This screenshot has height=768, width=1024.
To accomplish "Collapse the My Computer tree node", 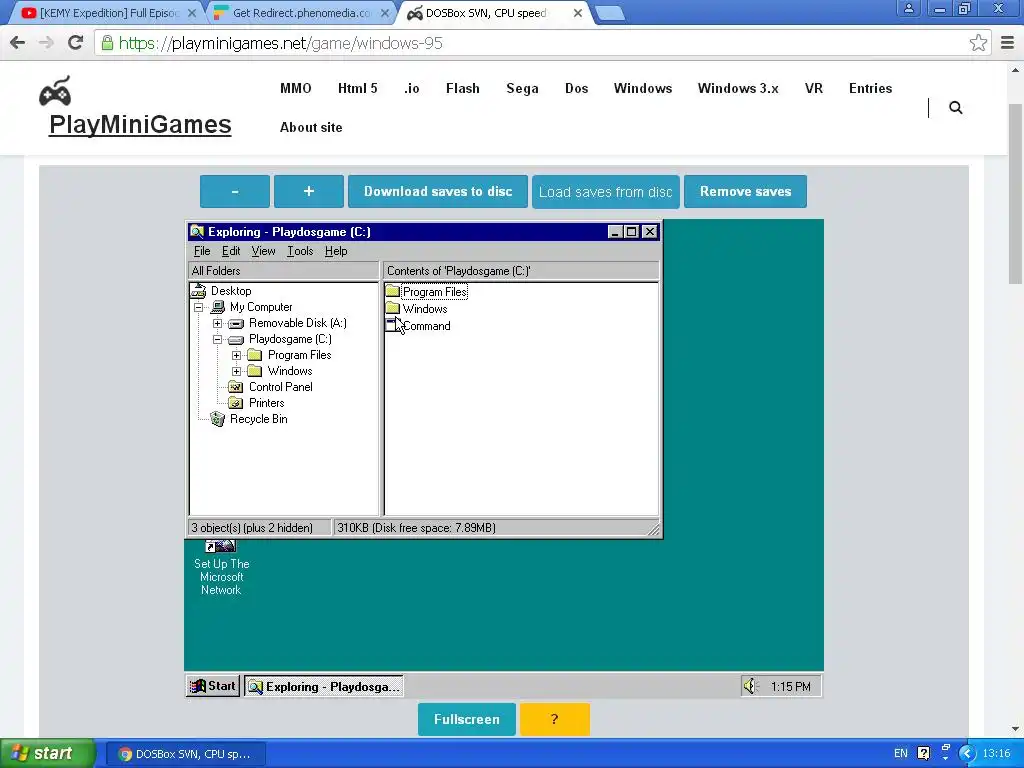I will pyautogui.click(x=199, y=307).
